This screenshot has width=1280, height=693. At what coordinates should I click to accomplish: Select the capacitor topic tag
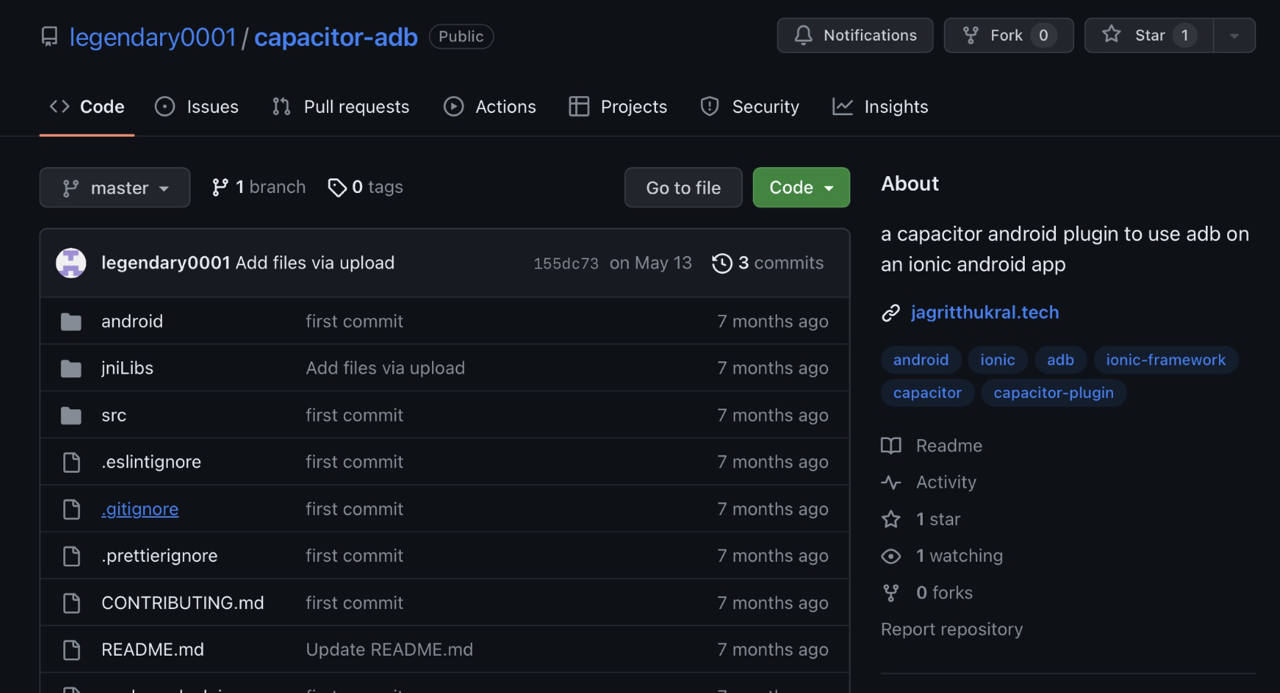[927, 393]
